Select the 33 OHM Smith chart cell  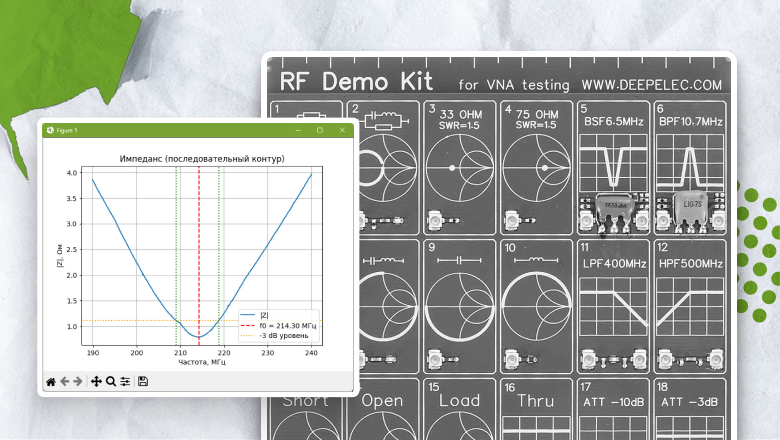[x=457, y=165]
